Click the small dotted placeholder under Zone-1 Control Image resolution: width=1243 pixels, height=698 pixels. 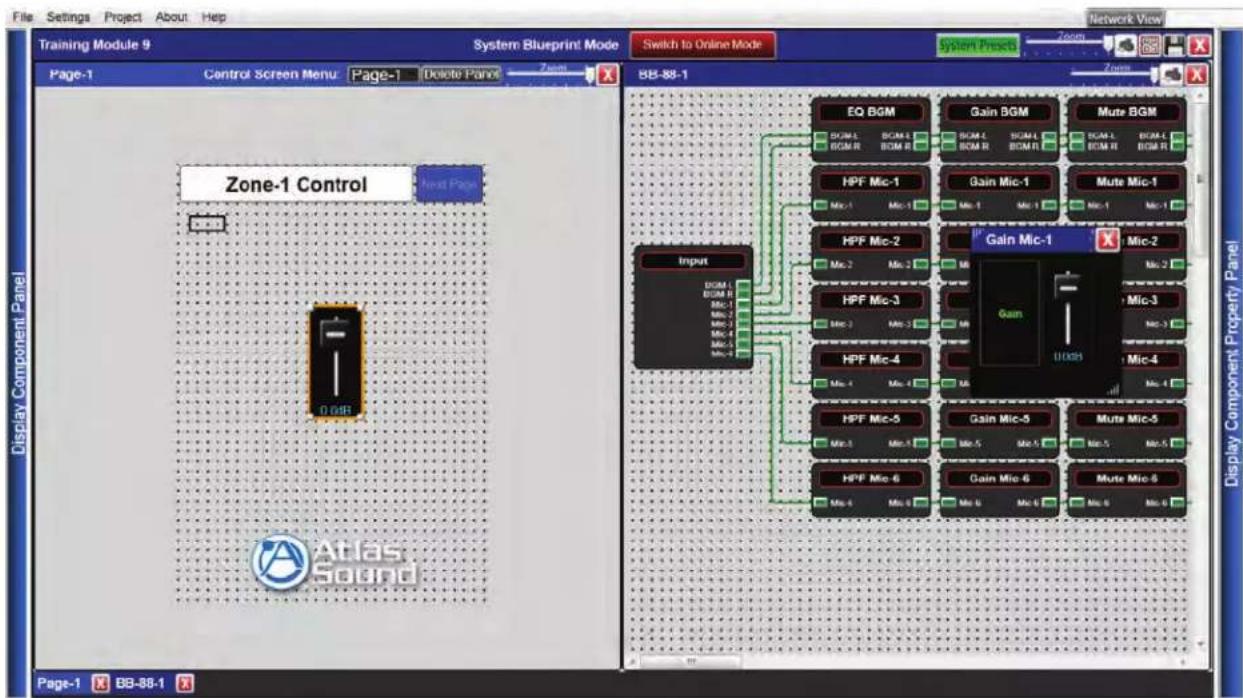pos(207,223)
